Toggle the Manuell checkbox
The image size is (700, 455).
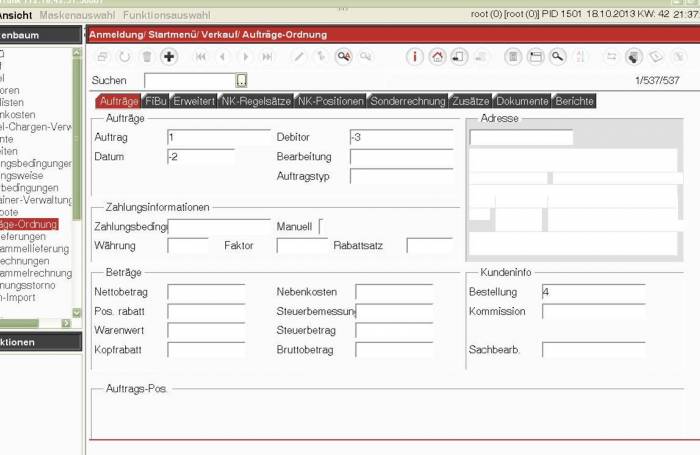point(322,227)
